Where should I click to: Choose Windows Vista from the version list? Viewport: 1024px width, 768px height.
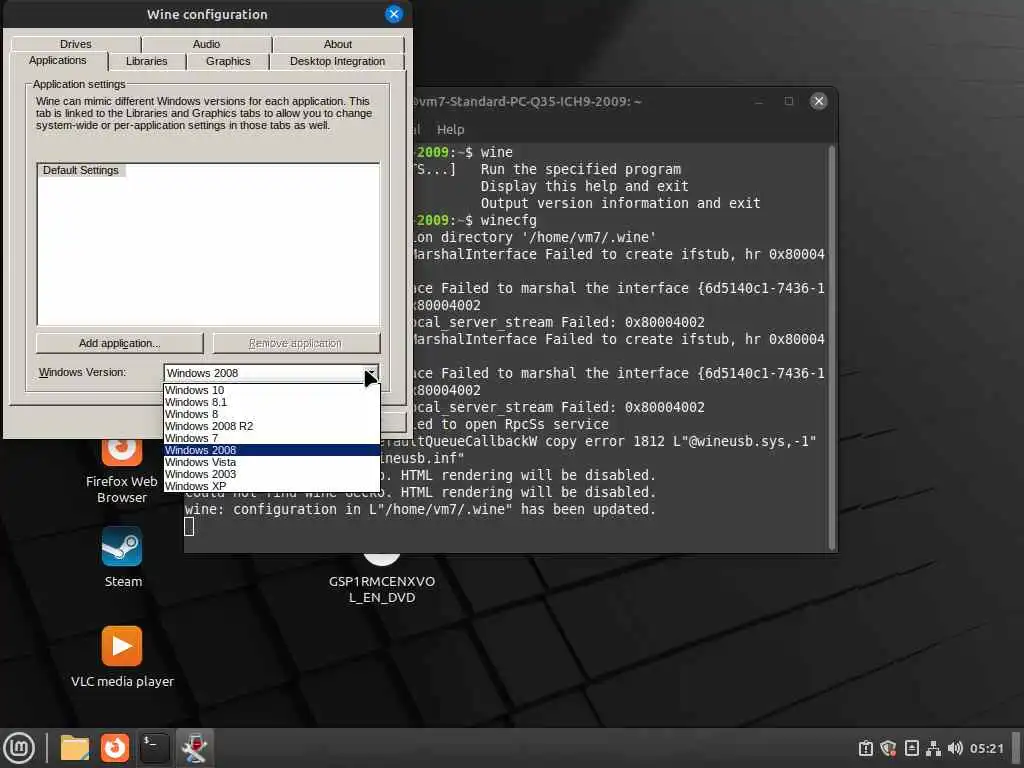coord(272,462)
